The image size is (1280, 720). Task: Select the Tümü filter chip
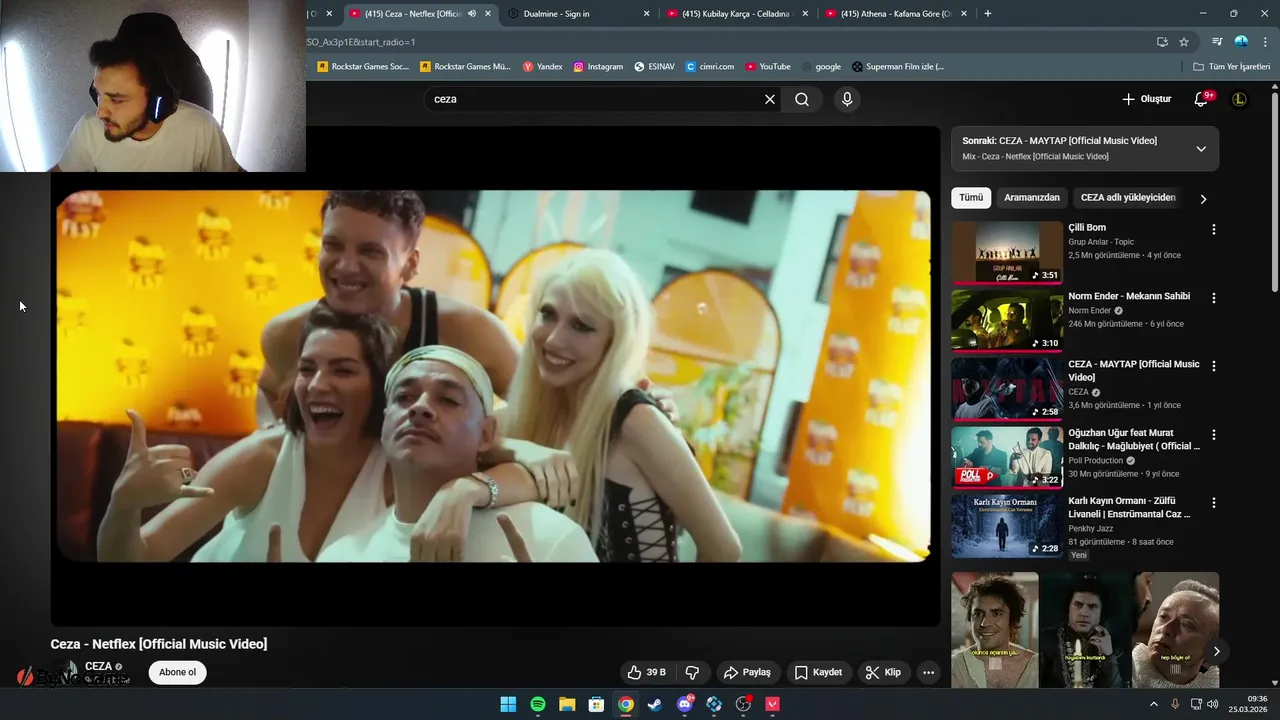(971, 198)
